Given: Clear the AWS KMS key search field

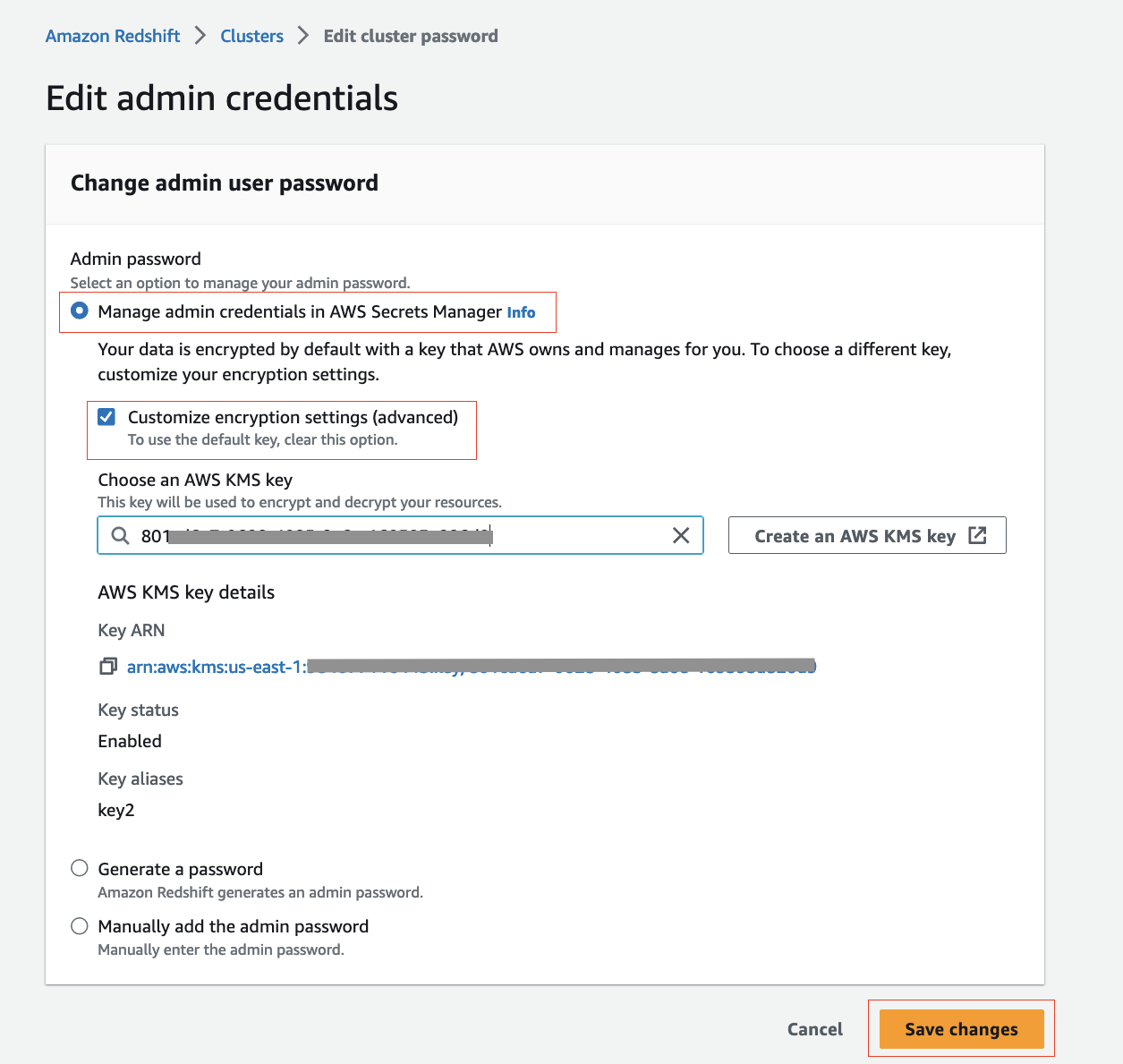Looking at the screenshot, I should coord(681,535).
